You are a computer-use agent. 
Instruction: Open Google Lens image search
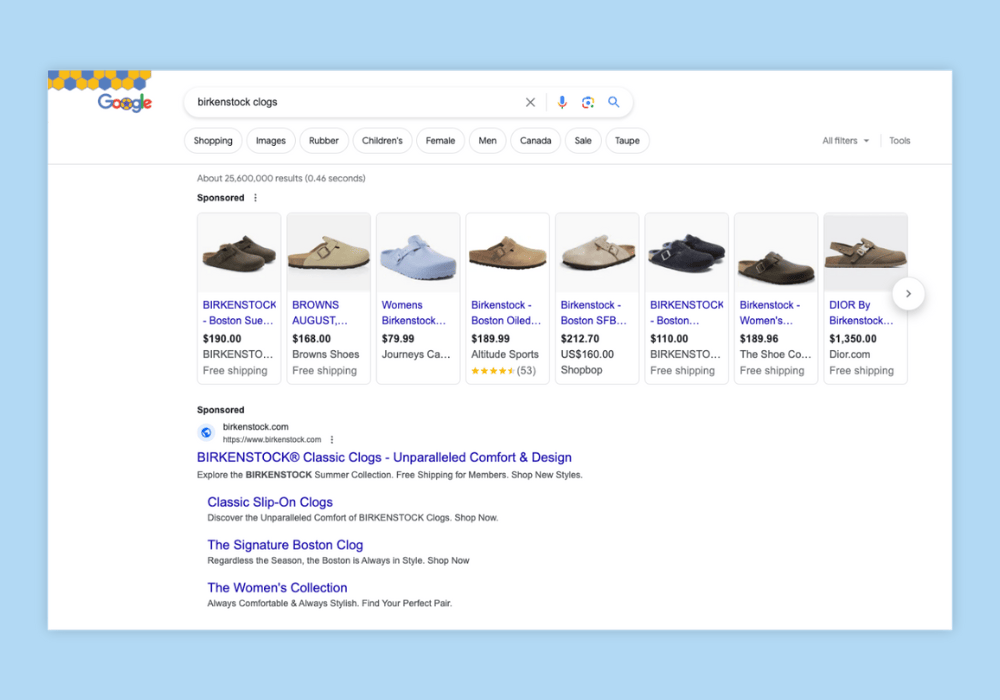click(588, 102)
